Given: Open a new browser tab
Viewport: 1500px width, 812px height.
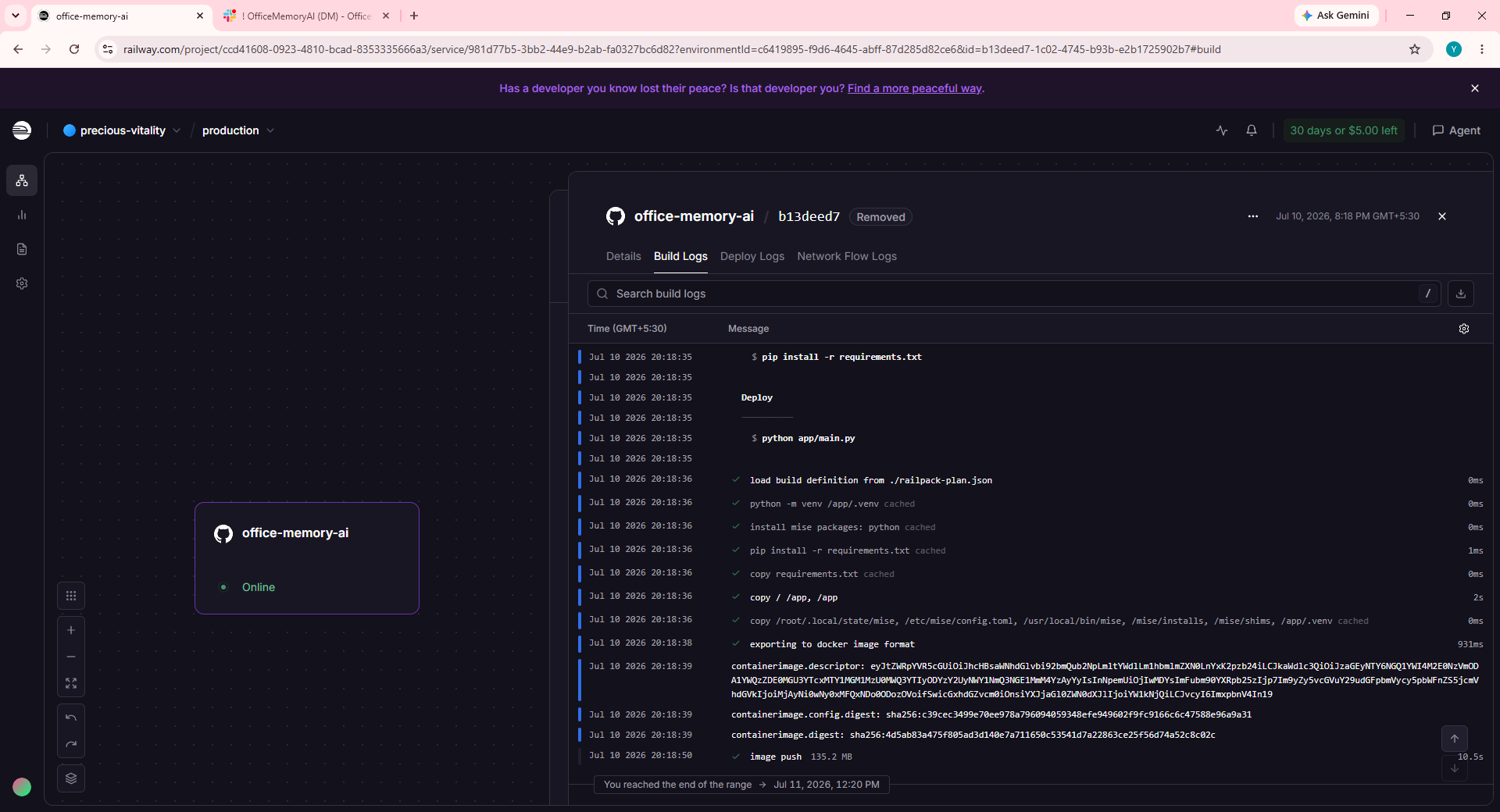Looking at the screenshot, I should (414, 16).
